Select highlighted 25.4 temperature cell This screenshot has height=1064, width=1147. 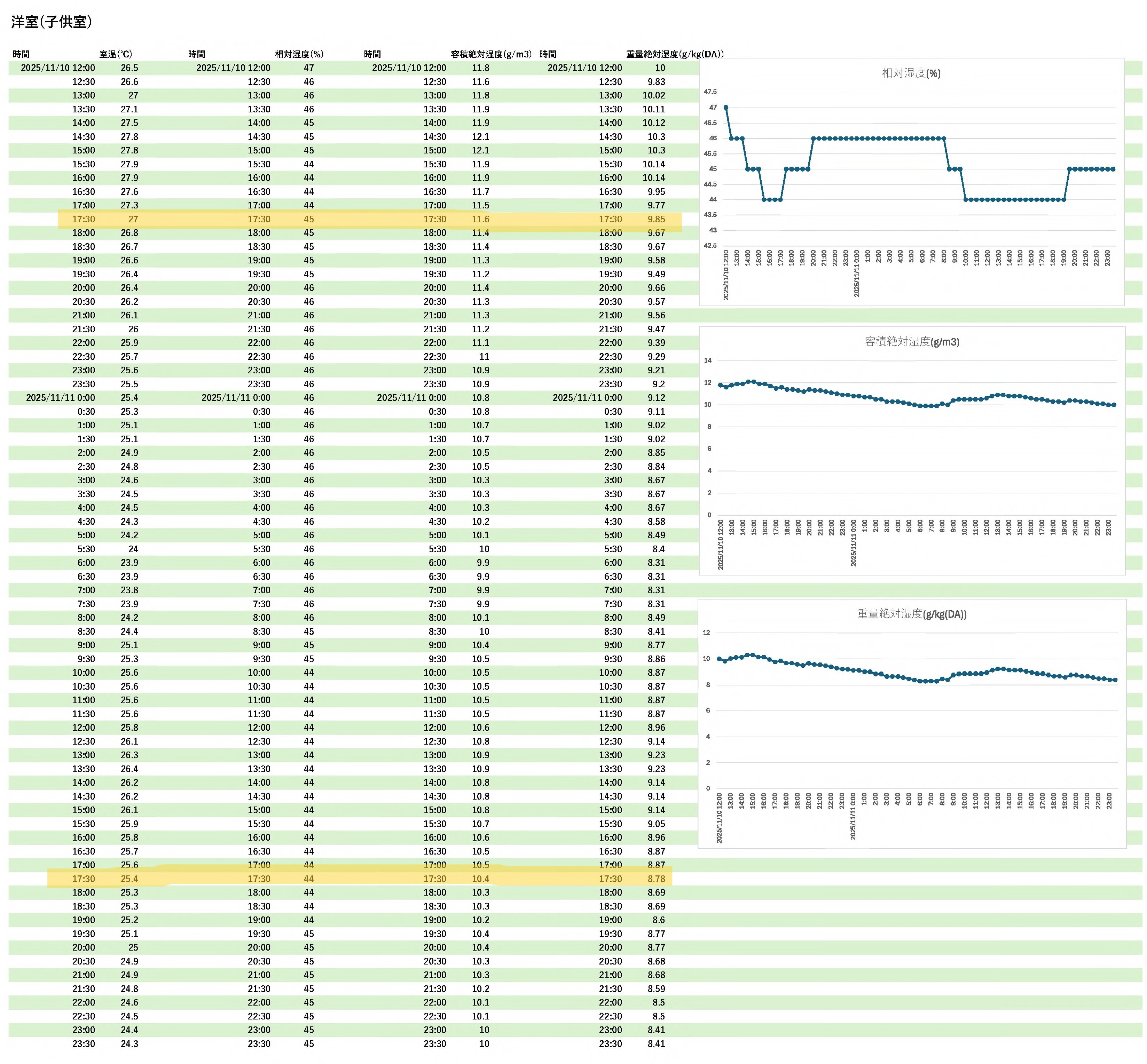129,879
